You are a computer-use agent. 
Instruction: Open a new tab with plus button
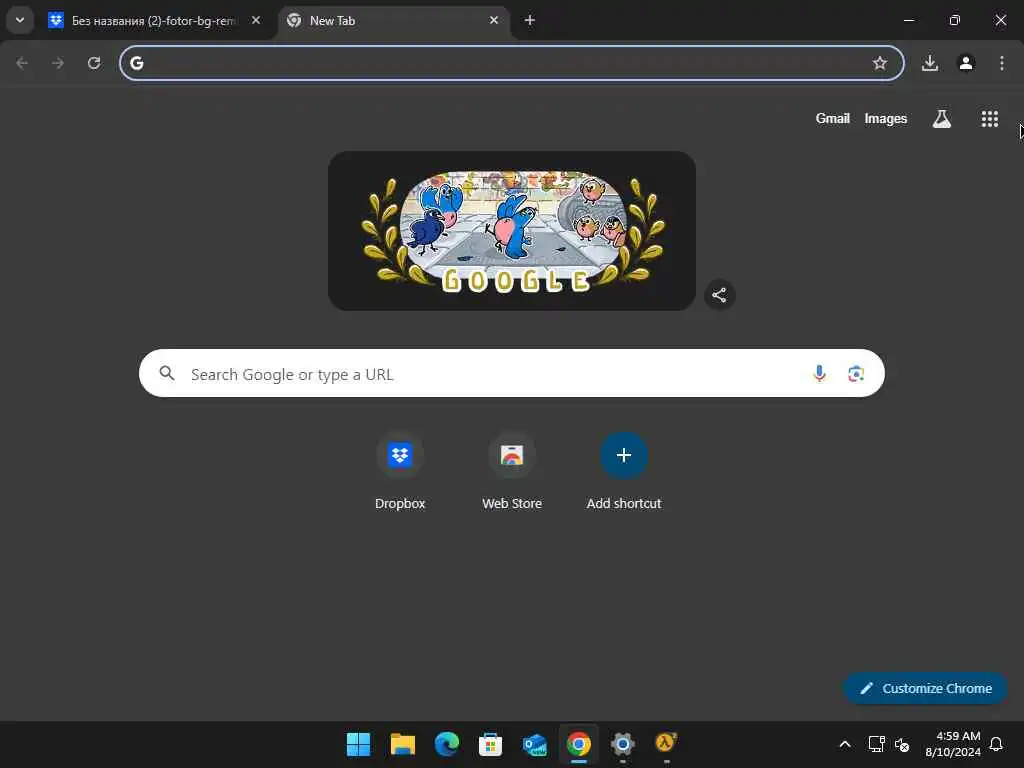[530, 20]
